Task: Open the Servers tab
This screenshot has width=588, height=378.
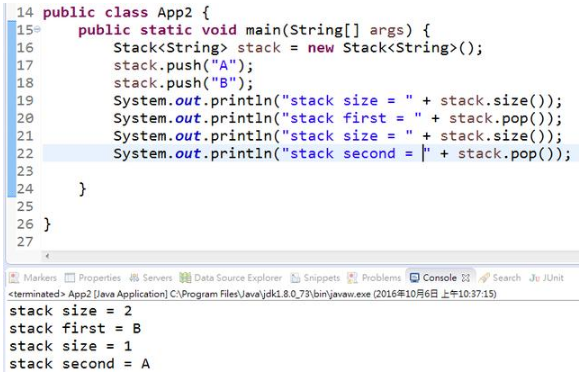Action: [x=150, y=278]
